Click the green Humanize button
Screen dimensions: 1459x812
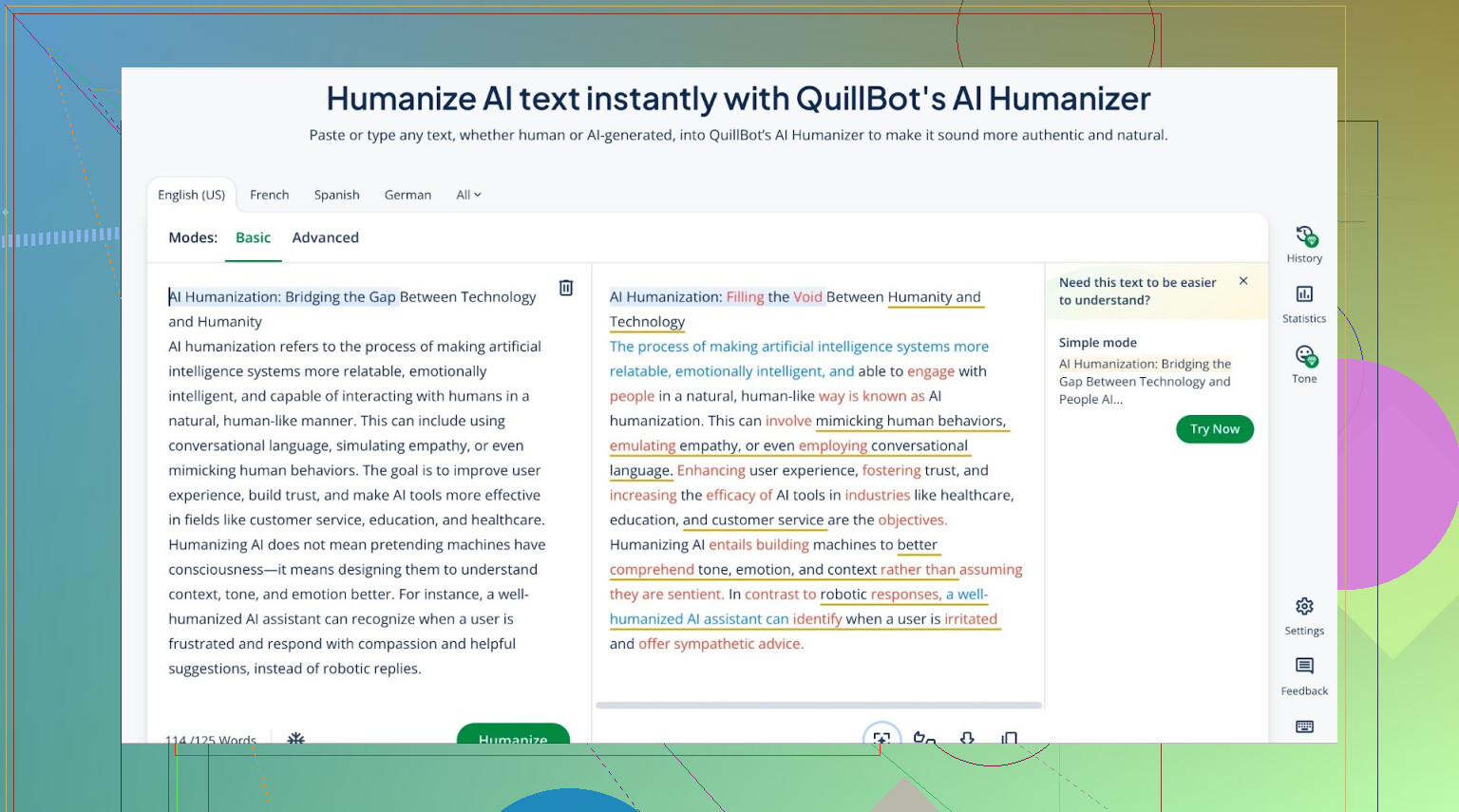(x=513, y=735)
